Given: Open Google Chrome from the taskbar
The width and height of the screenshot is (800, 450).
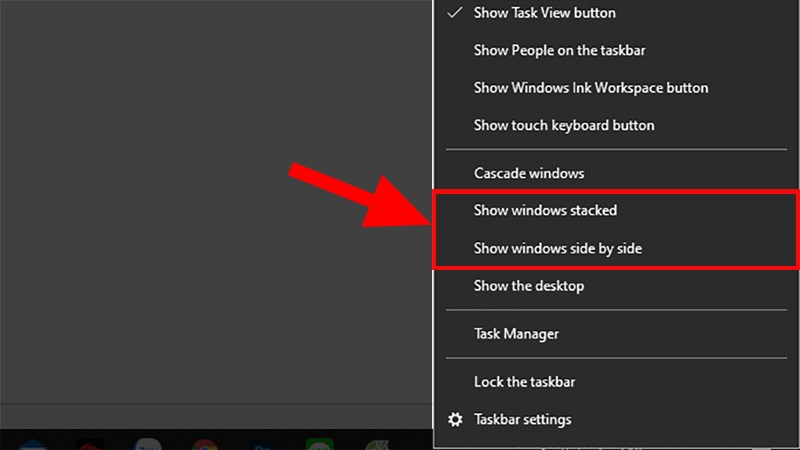Looking at the screenshot, I should point(205,444).
